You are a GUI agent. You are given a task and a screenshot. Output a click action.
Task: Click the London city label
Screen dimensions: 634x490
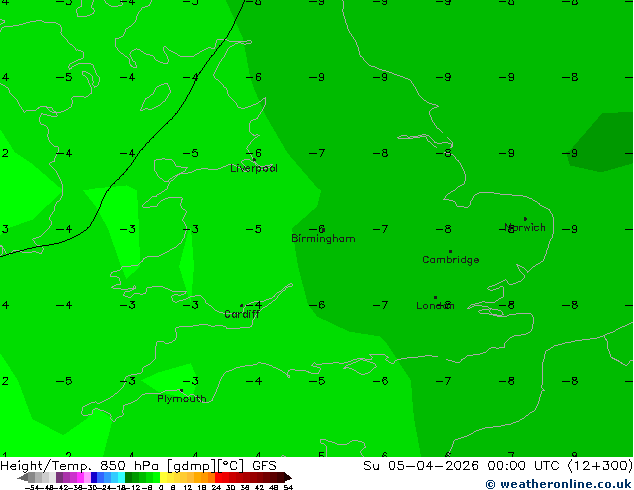[x=435, y=306]
